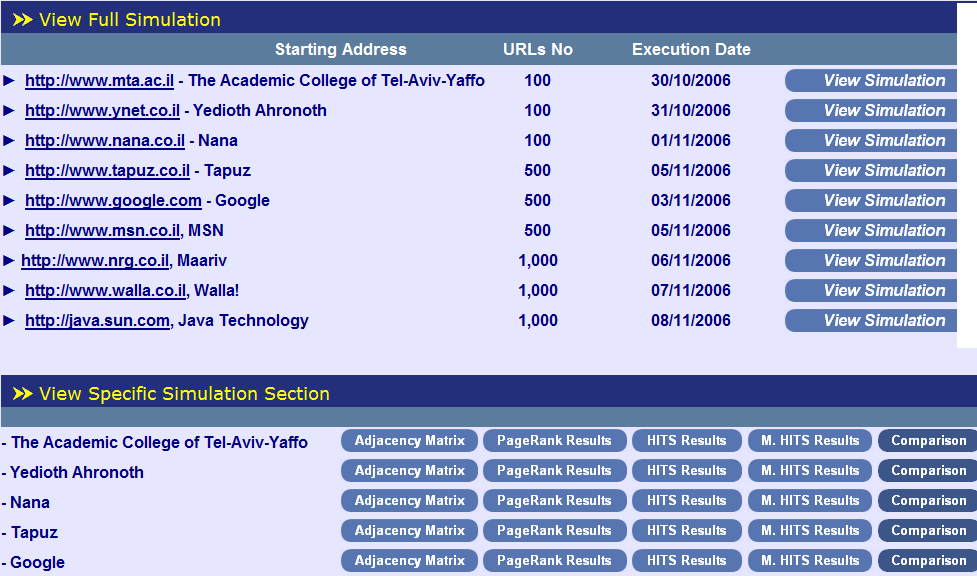This screenshot has height=576, width=977.
Task: Open View Simulation for tapuz.co.il
Action: point(871,170)
